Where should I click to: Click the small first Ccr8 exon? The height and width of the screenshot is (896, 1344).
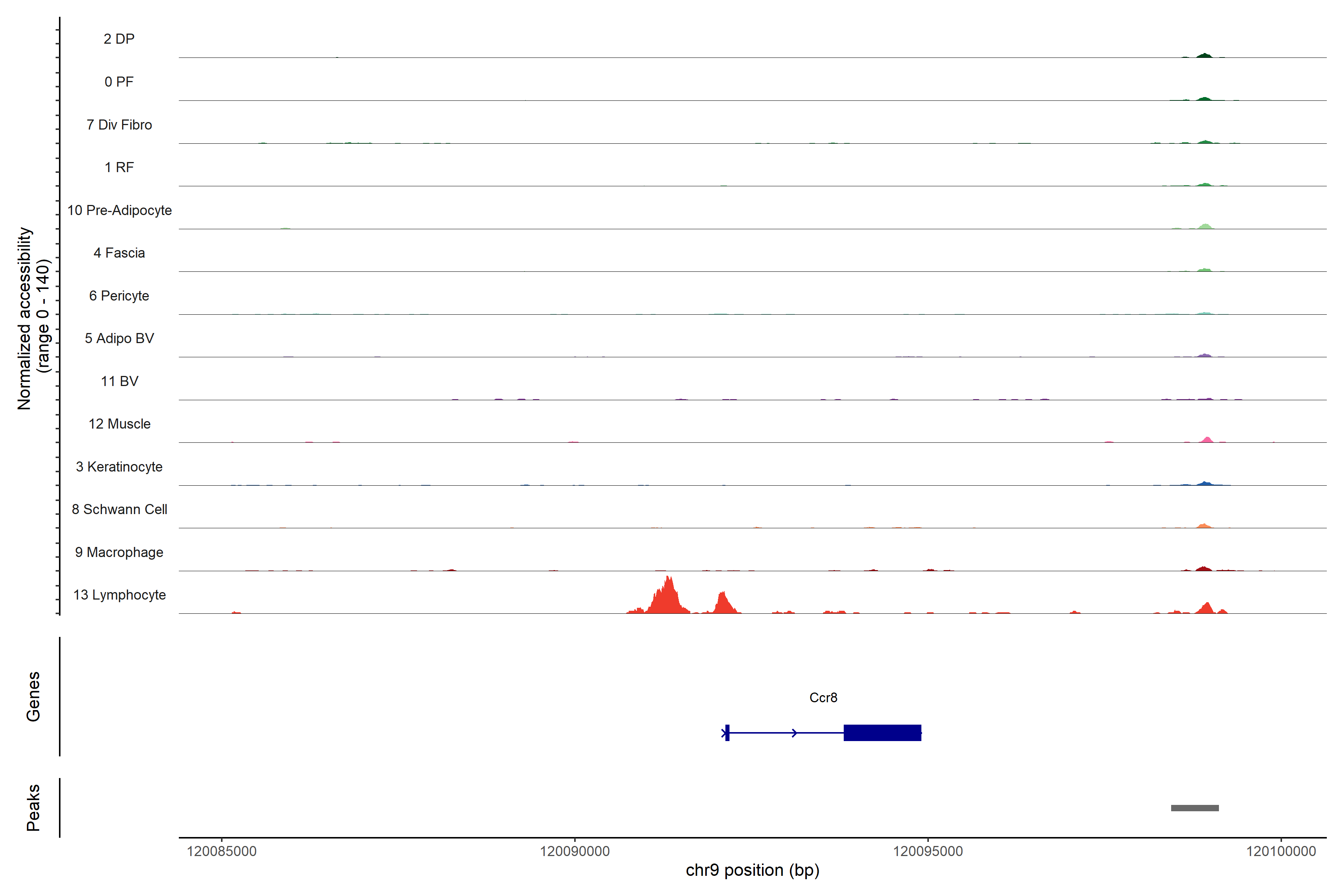727,732
